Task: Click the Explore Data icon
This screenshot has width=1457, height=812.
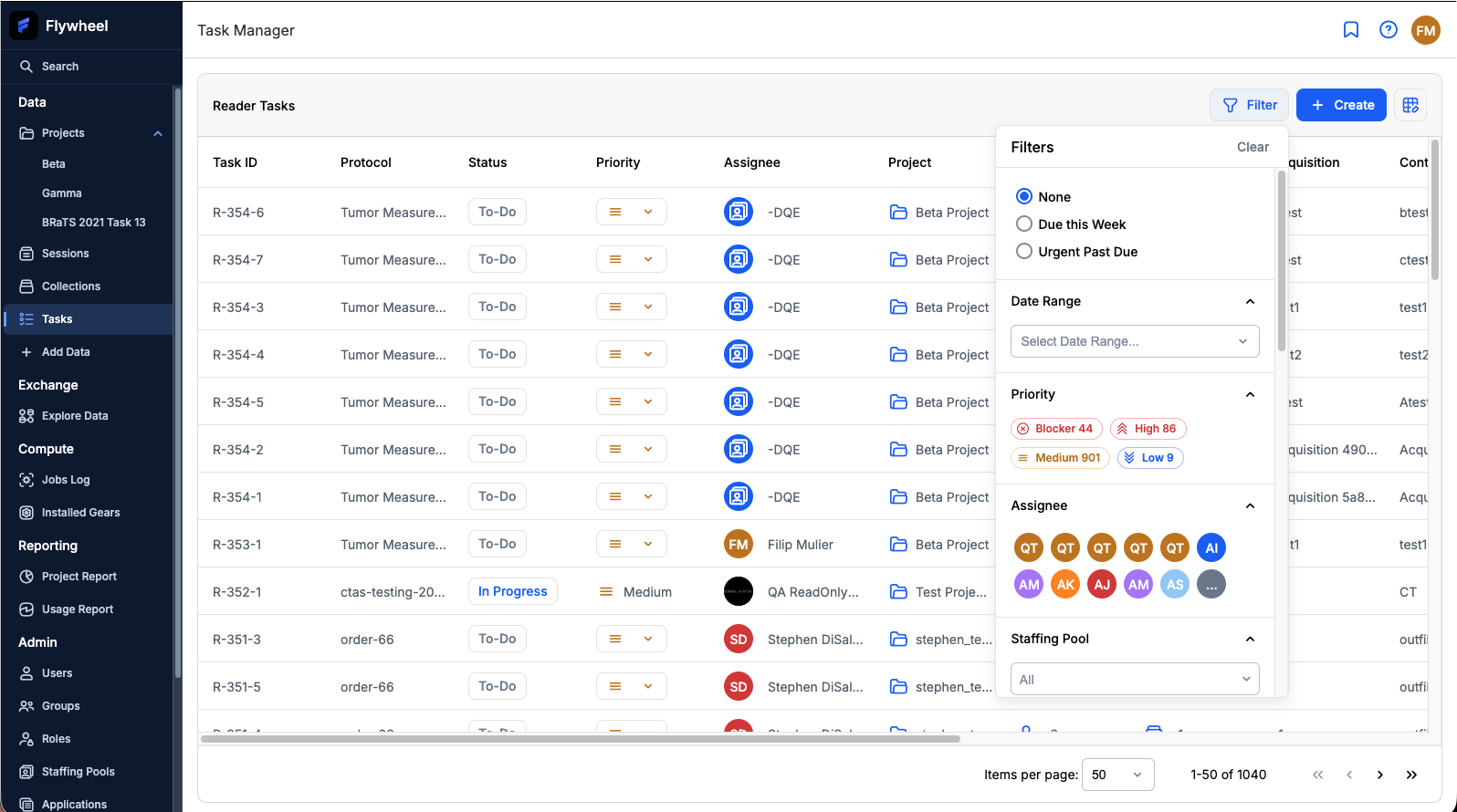Action: [x=26, y=416]
